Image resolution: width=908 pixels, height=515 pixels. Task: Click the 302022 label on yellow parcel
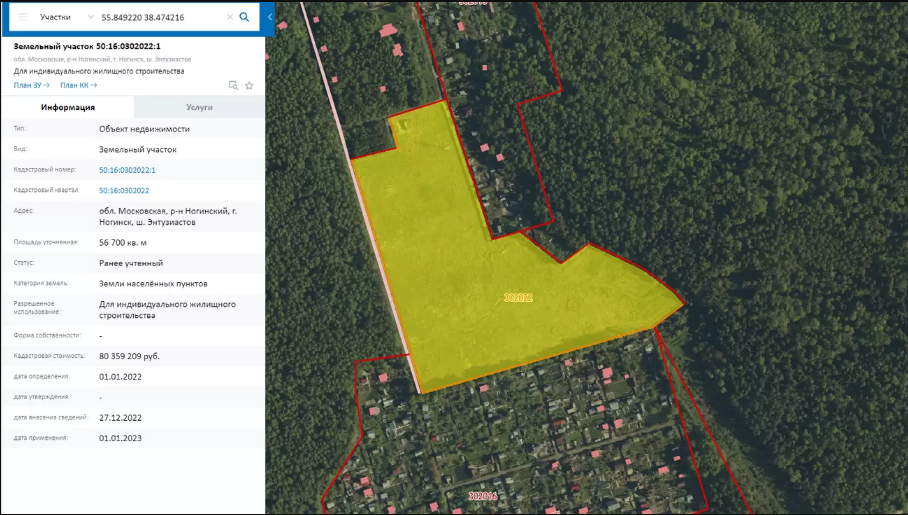(x=518, y=298)
